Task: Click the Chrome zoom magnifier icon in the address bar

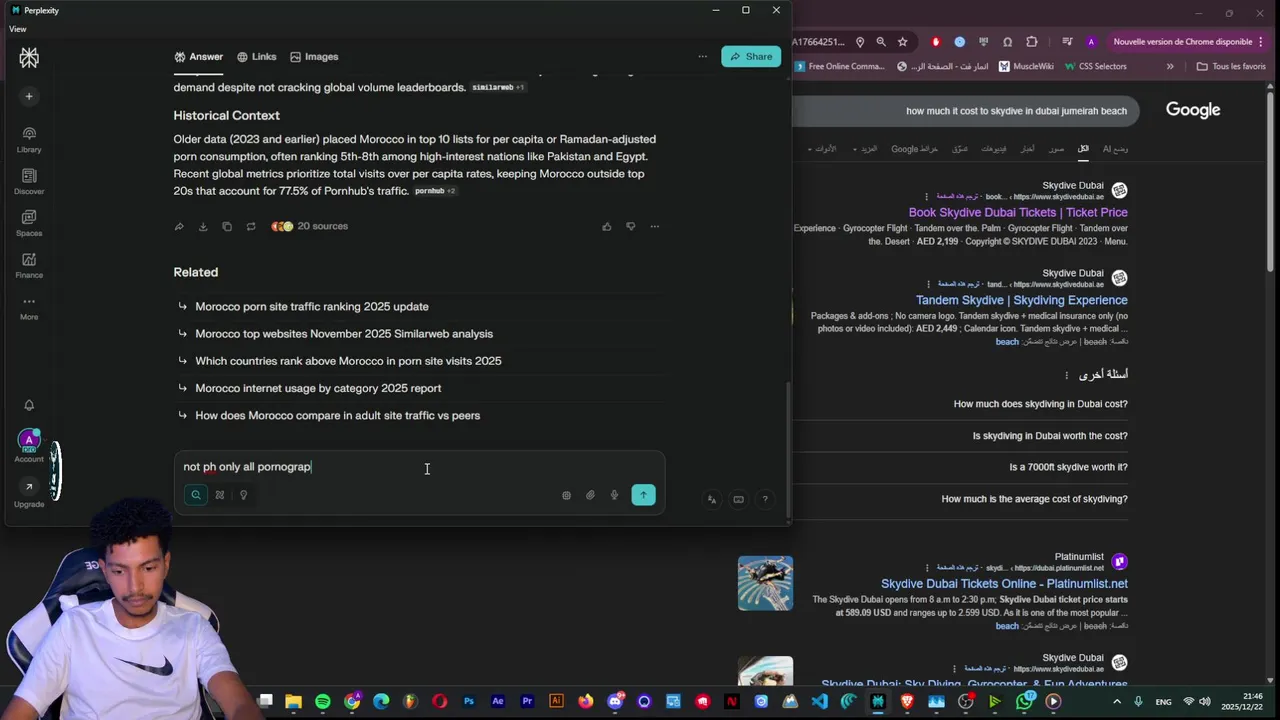Action: pyautogui.click(x=881, y=42)
